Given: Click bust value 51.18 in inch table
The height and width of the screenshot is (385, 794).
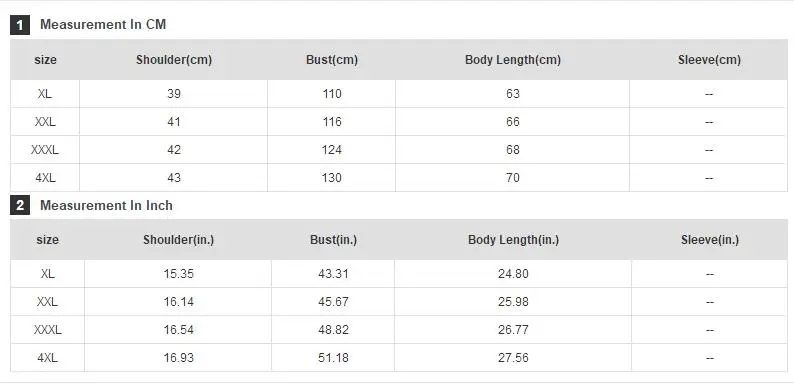Looking at the screenshot, I should pos(333,358).
